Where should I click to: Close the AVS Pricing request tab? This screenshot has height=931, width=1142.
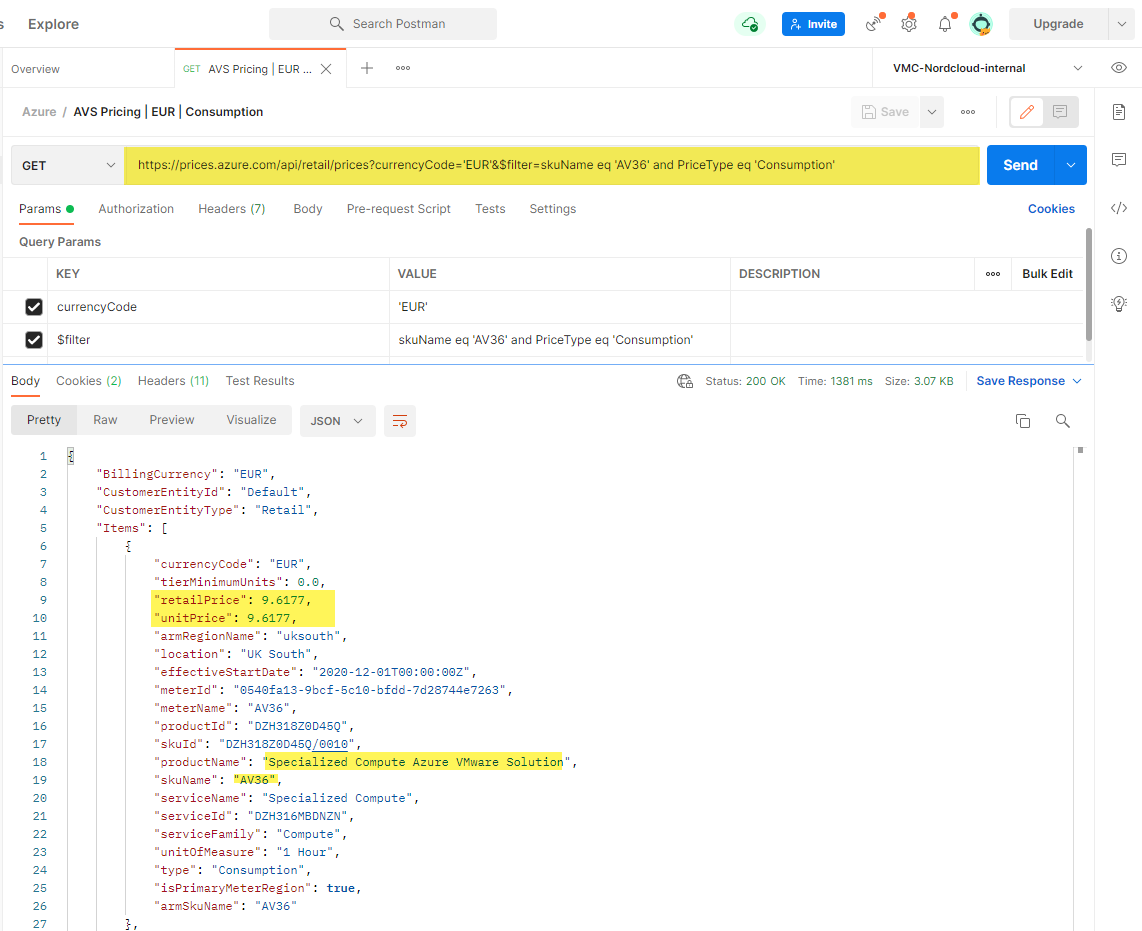pyautogui.click(x=326, y=69)
